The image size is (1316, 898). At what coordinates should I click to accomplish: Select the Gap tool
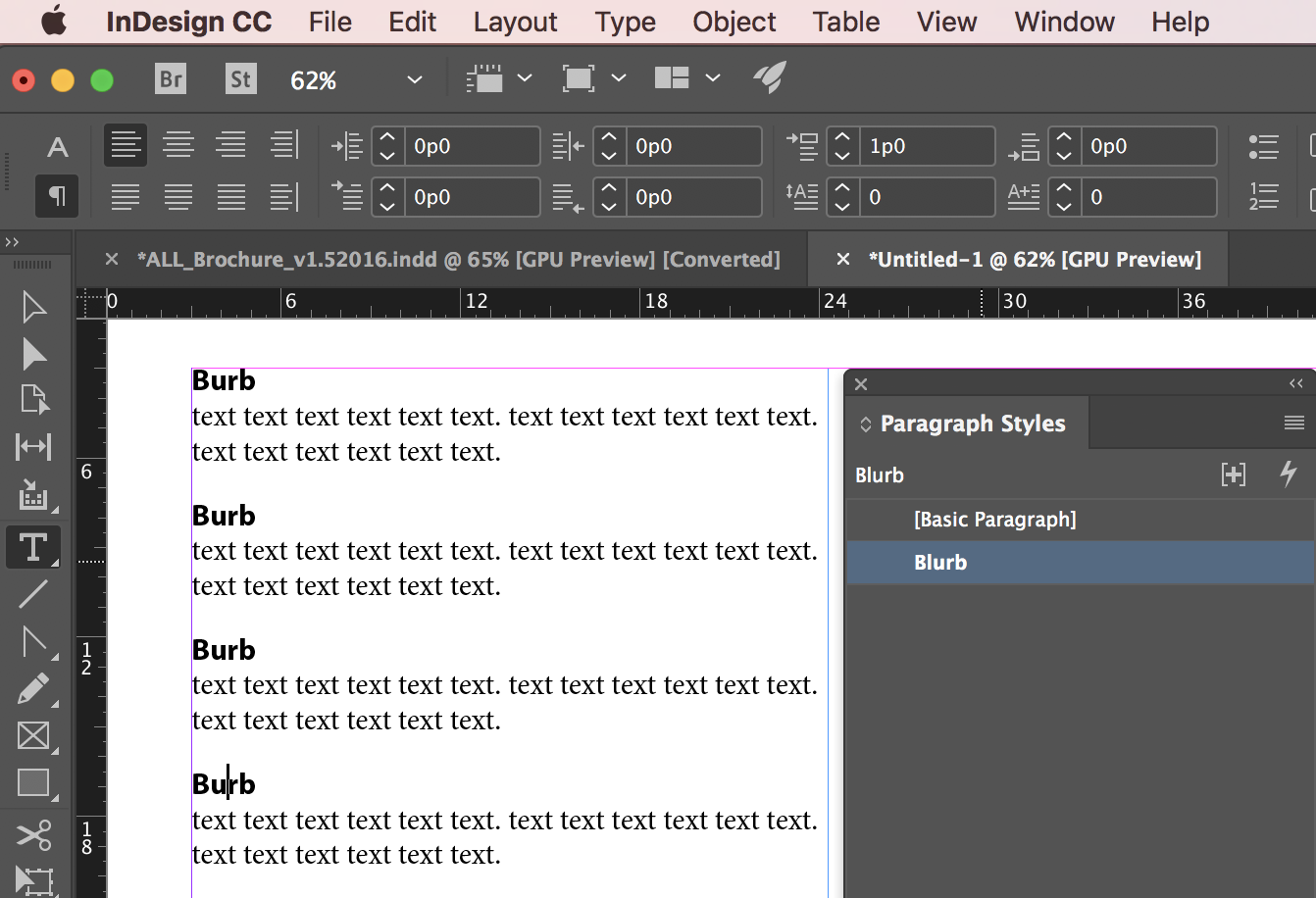pyautogui.click(x=33, y=448)
